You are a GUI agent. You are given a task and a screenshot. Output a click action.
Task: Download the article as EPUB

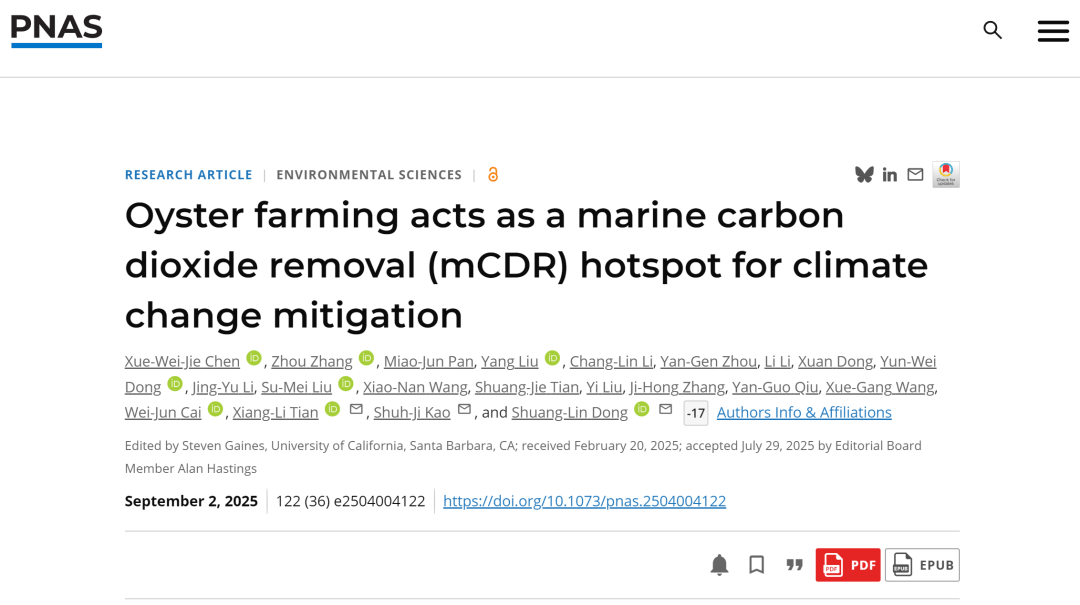922,565
